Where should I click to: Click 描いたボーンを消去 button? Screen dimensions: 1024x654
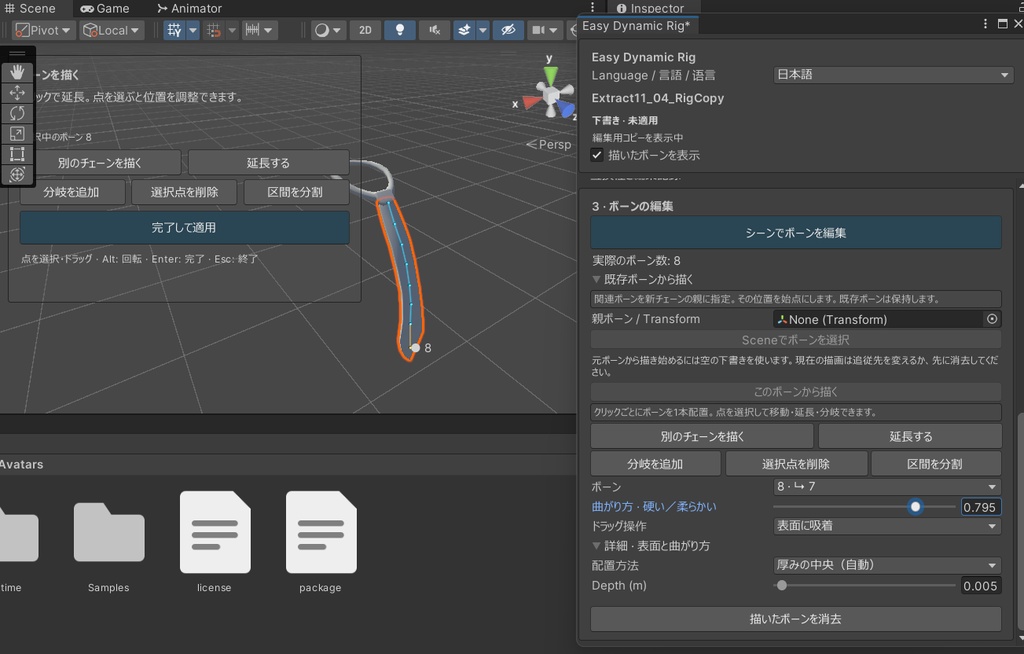(795, 619)
